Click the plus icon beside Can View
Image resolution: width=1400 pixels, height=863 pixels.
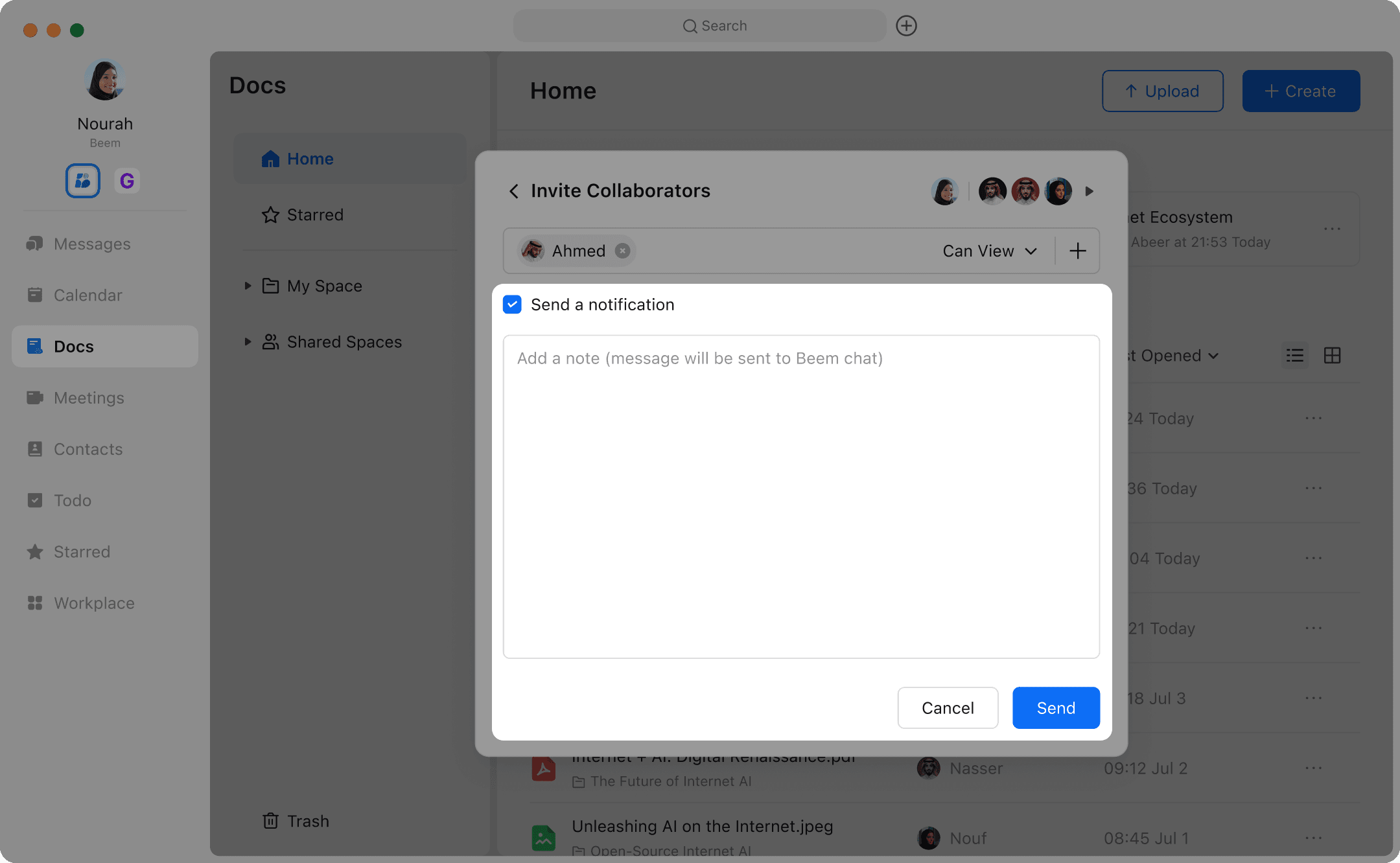coord(1077,251)
